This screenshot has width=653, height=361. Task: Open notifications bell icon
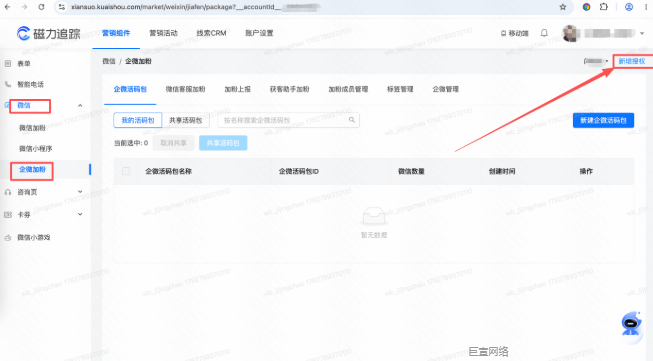coord(544,33)
